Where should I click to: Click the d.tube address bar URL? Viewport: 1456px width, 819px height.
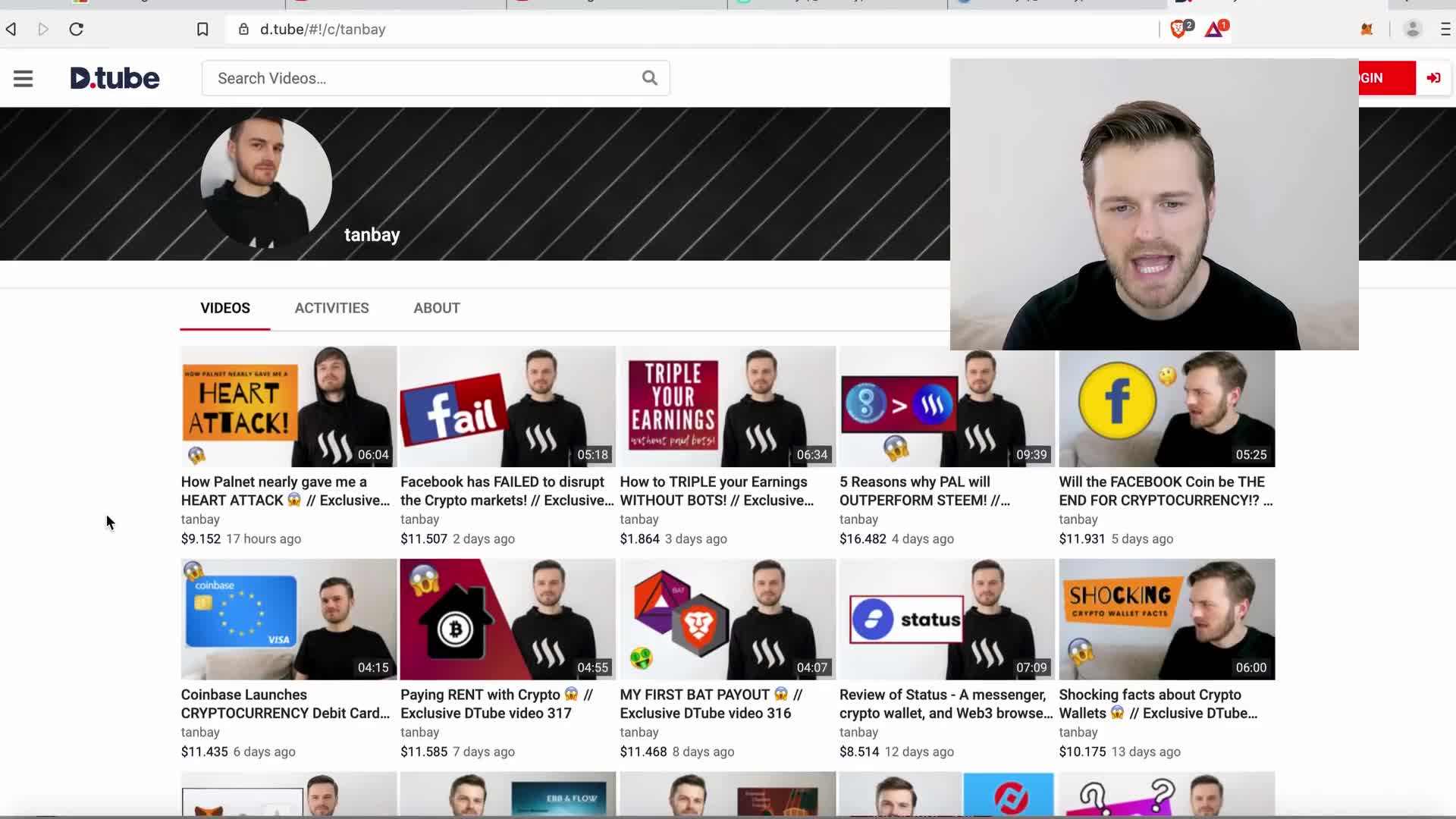tap(323, 29)
